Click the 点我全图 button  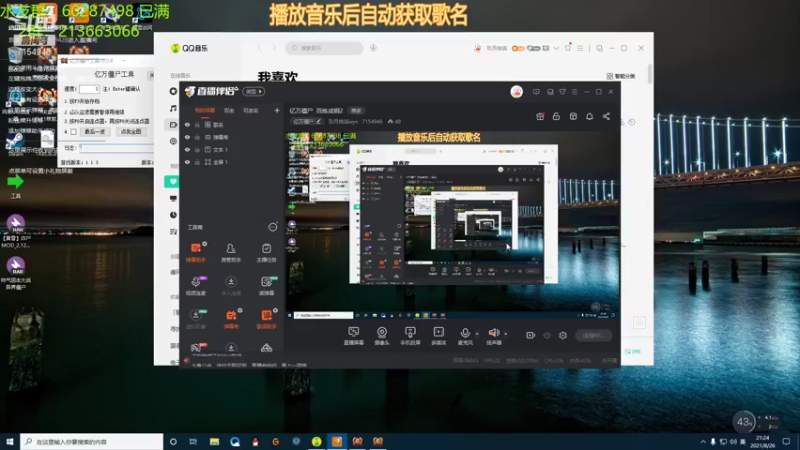click(131, 132)
